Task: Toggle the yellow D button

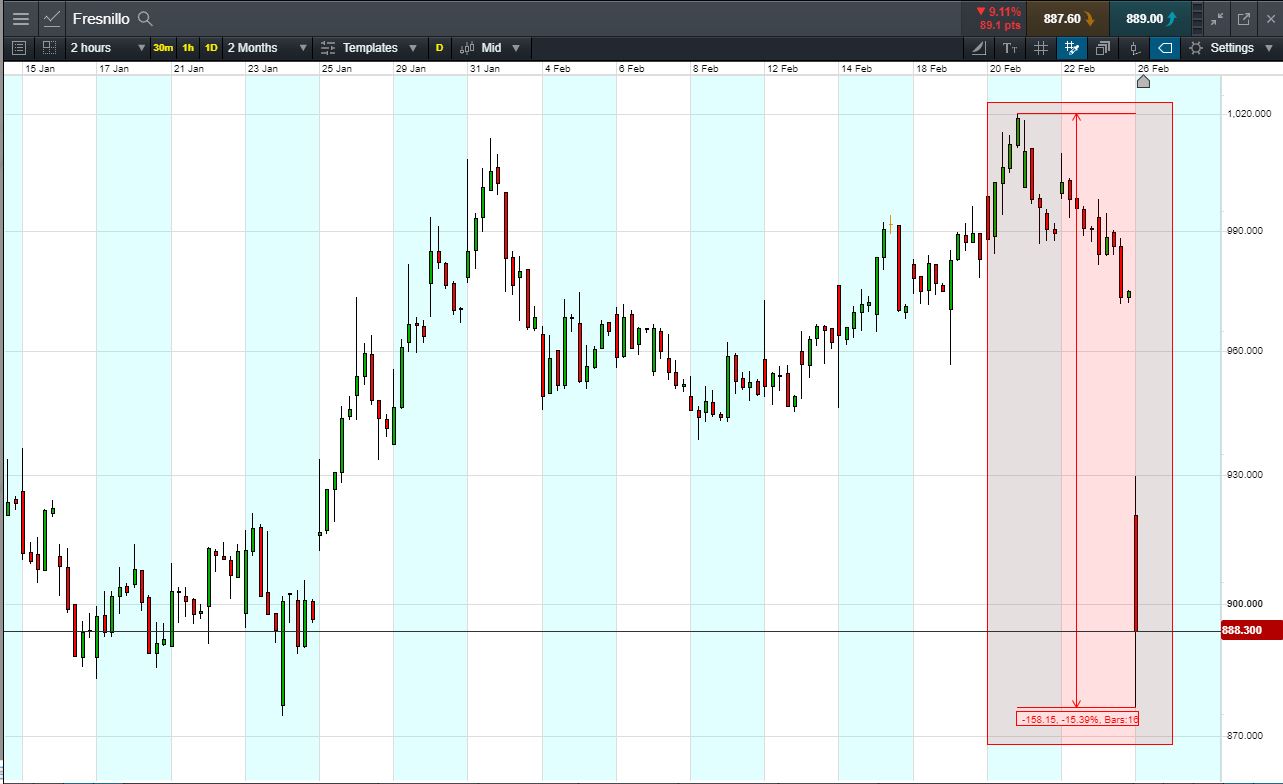Action: click(x=439, y=48)
